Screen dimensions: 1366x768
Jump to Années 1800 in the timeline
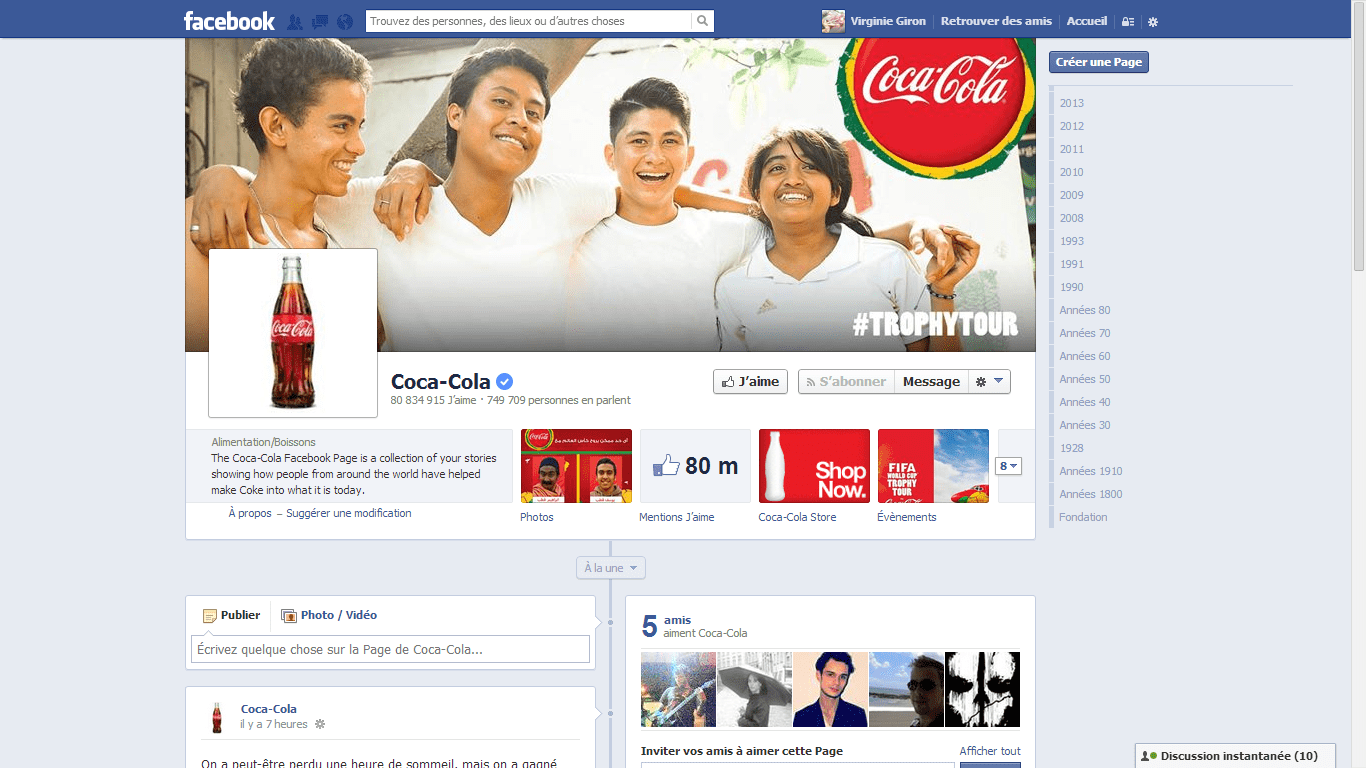[1091, 494]
